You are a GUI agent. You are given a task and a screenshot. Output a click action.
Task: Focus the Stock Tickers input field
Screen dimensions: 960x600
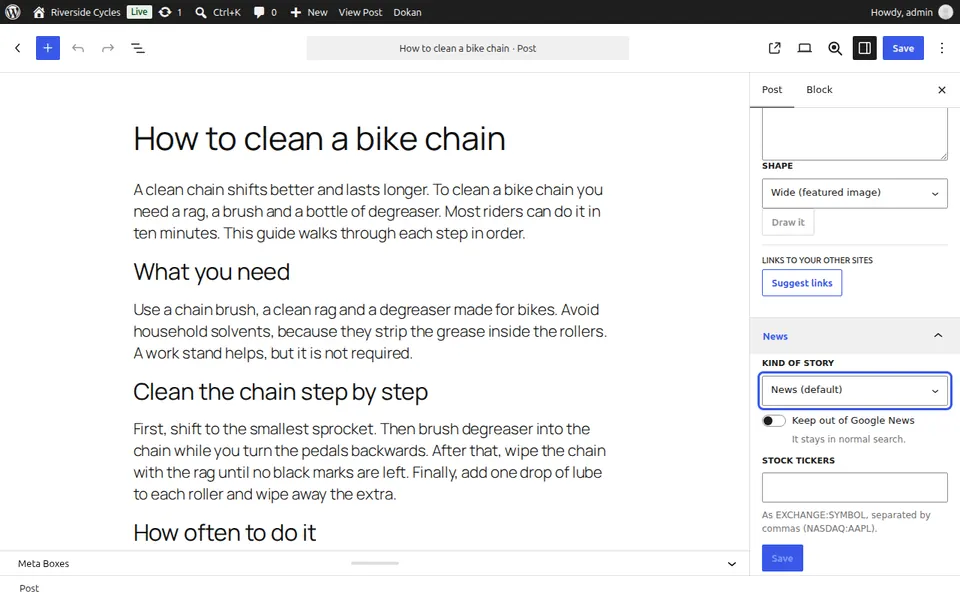pos(855,487)
